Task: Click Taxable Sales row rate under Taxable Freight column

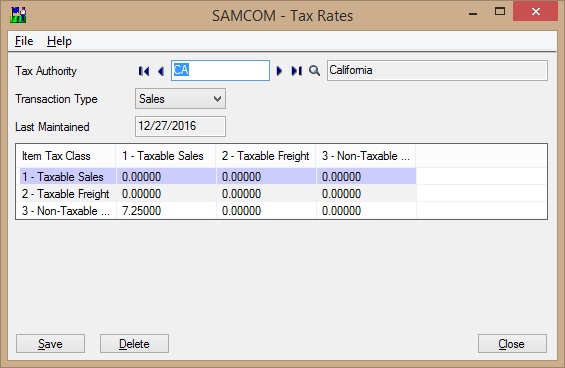Action: point(266,177)
